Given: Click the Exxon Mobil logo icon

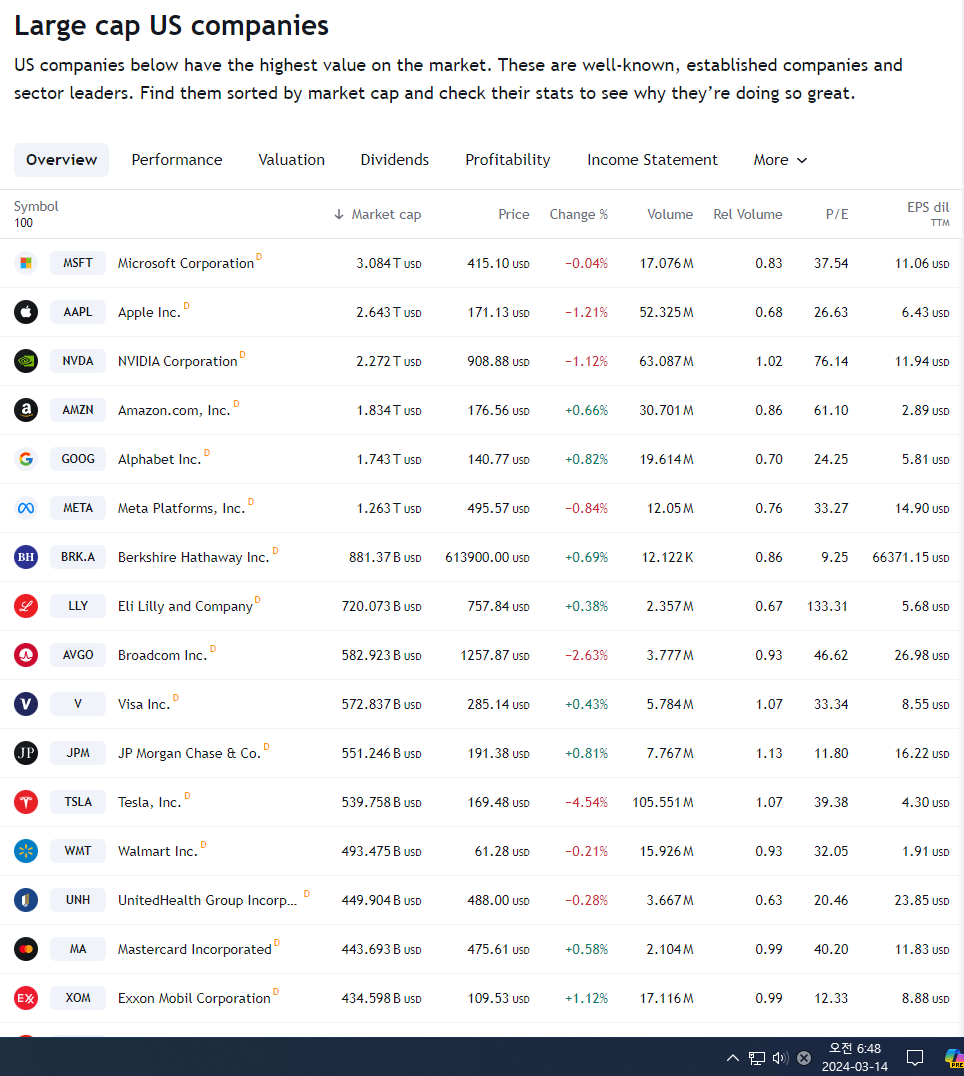Looking at the screenshot, I should 26,998.
